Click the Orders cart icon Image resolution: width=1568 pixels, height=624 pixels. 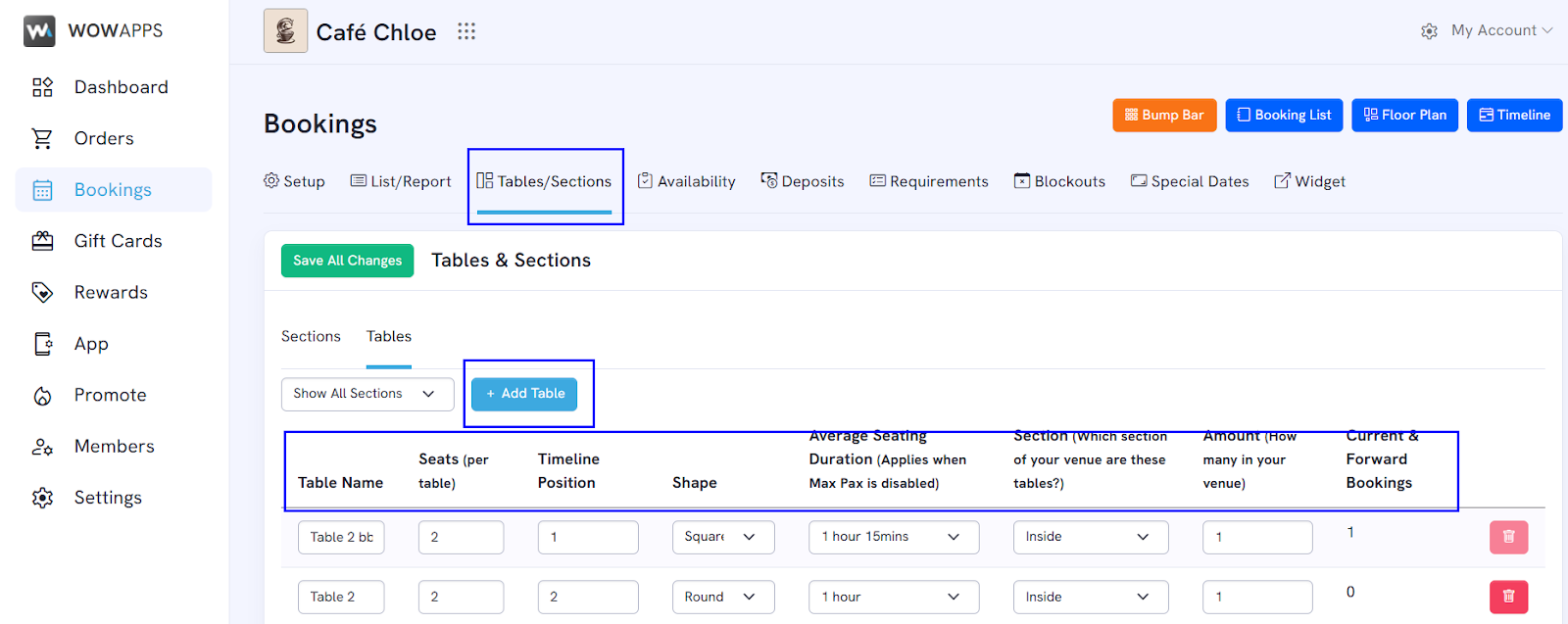42,138
